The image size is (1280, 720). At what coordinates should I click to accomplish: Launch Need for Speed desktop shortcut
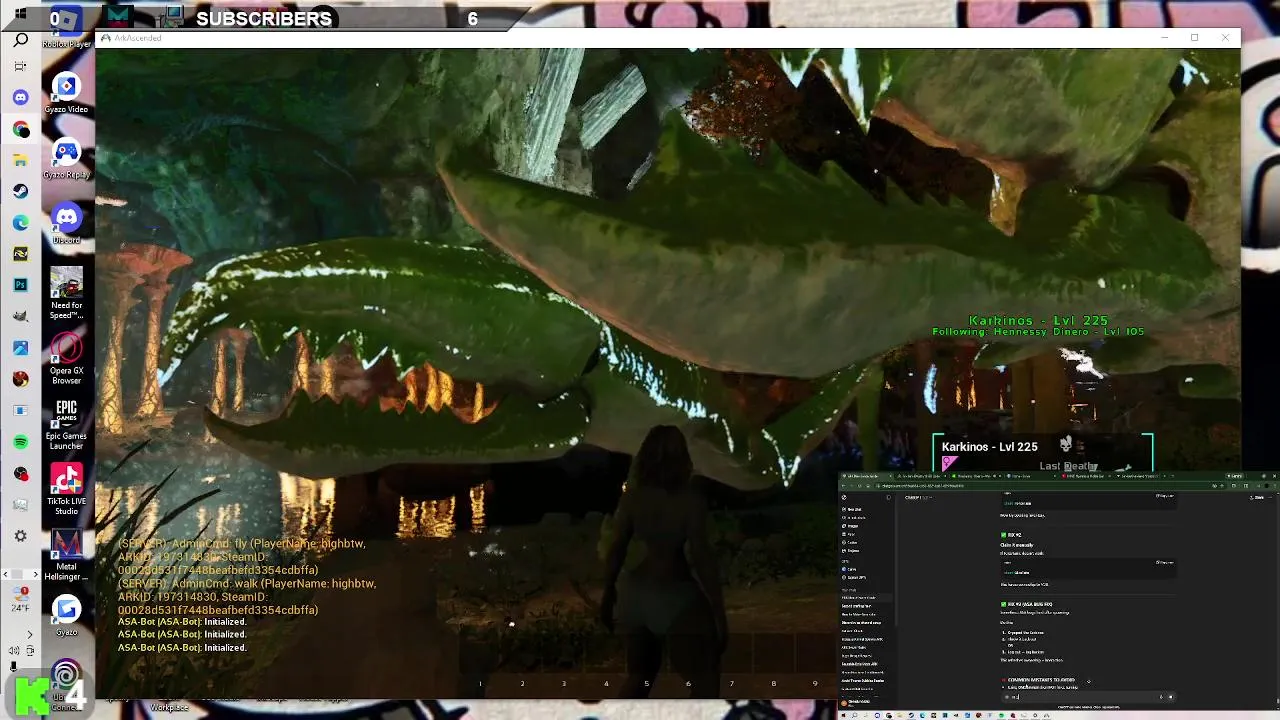point(66,293)
